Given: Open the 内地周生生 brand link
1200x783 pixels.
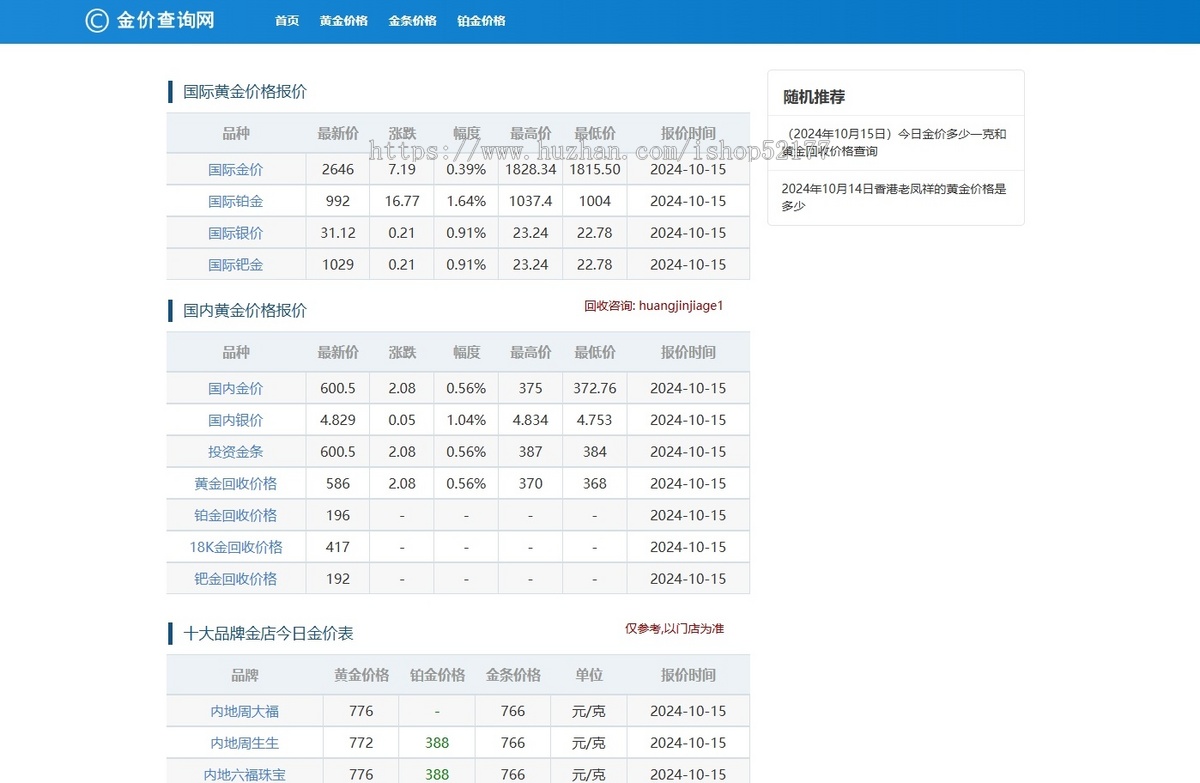Looking at the screenshot, I should coord(245,743).
